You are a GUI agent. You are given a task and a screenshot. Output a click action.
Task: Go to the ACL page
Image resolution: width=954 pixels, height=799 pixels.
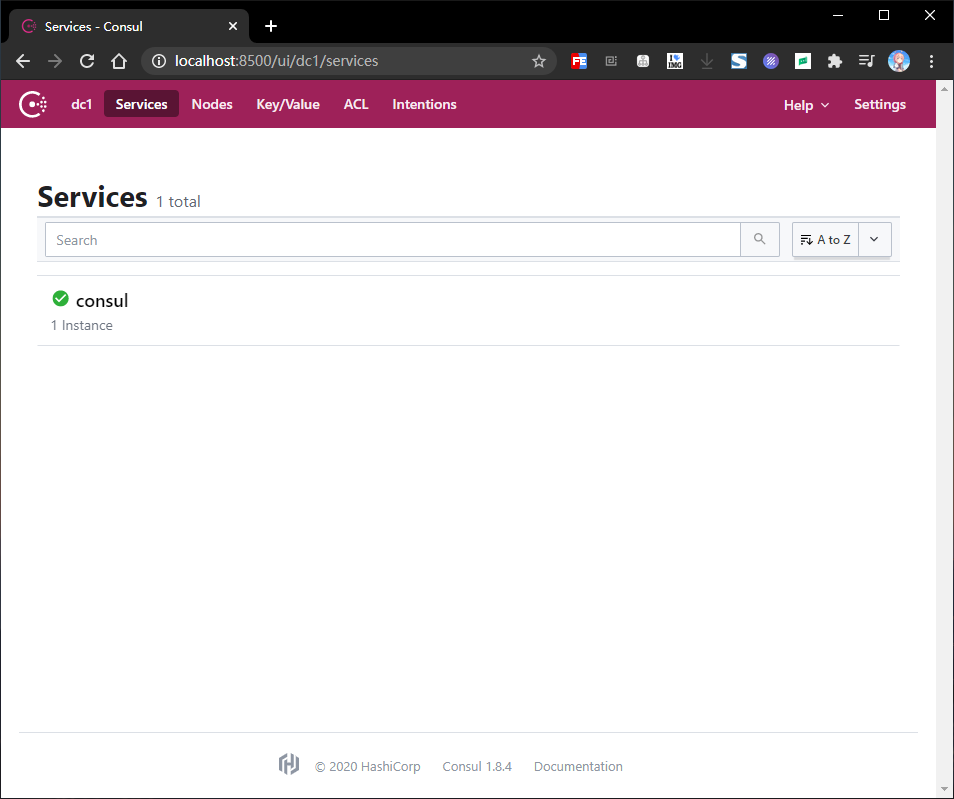[356, 104]
